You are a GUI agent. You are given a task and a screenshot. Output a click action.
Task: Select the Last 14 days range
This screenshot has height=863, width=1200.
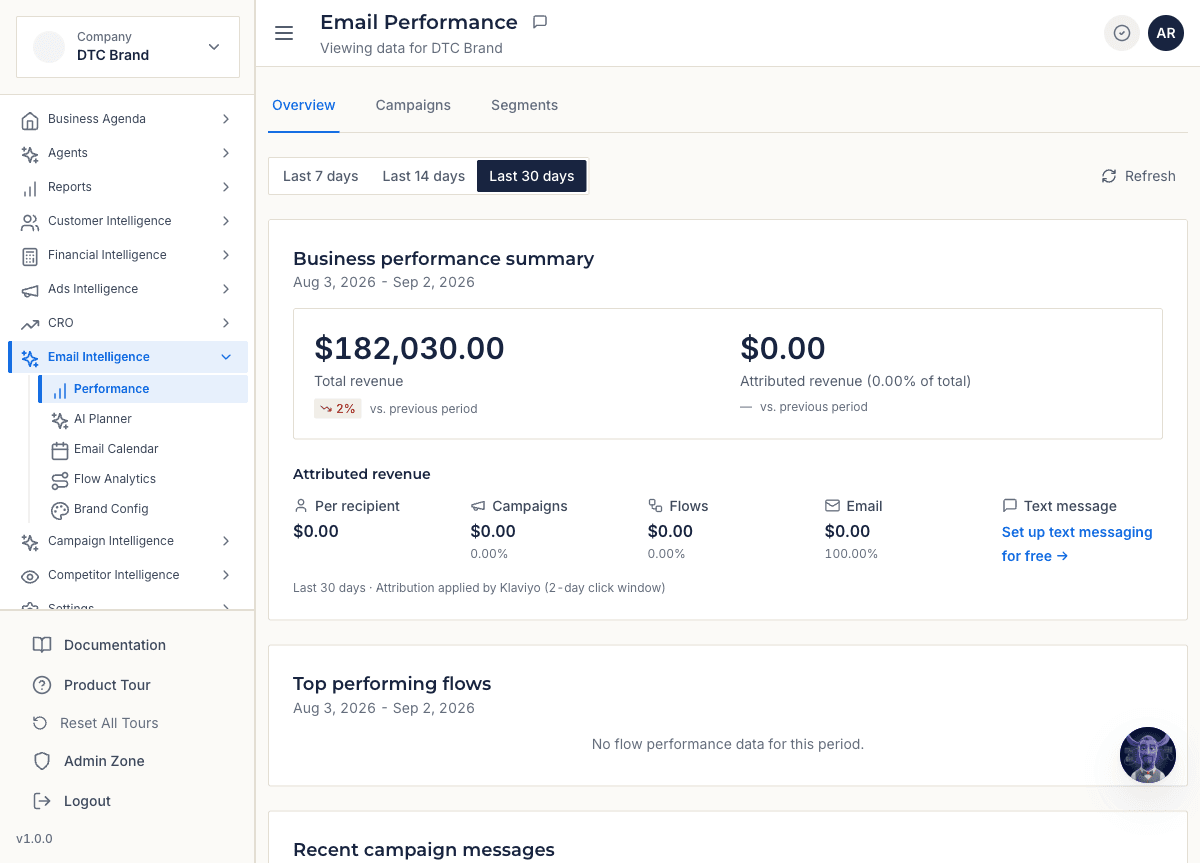(x=424, y=176)
